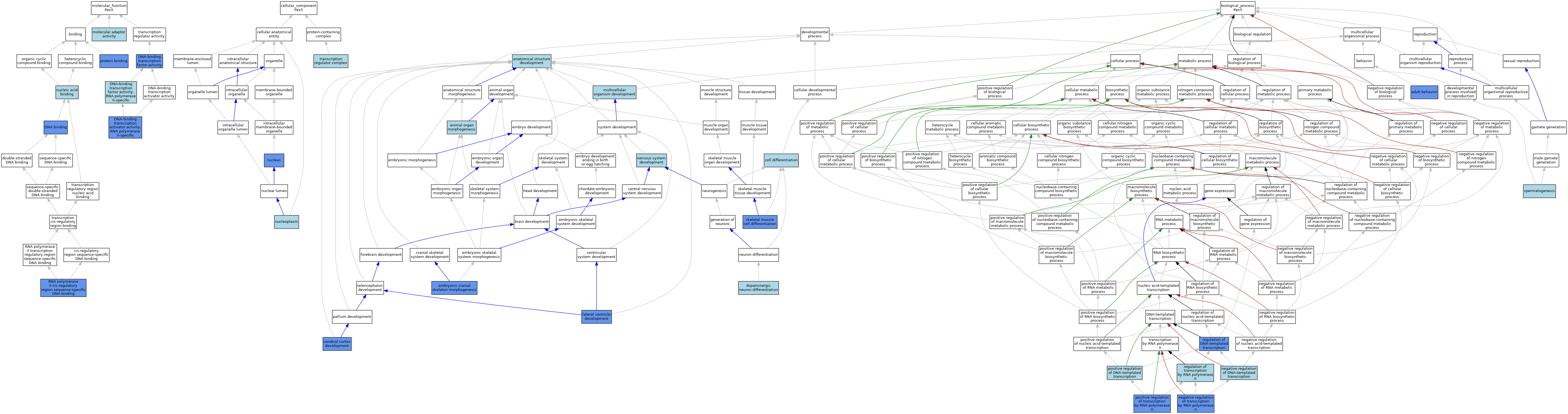Select 'negative regulation of transcription by RNA polymerase II'
1568x414 pixels.
(1196, 404)
